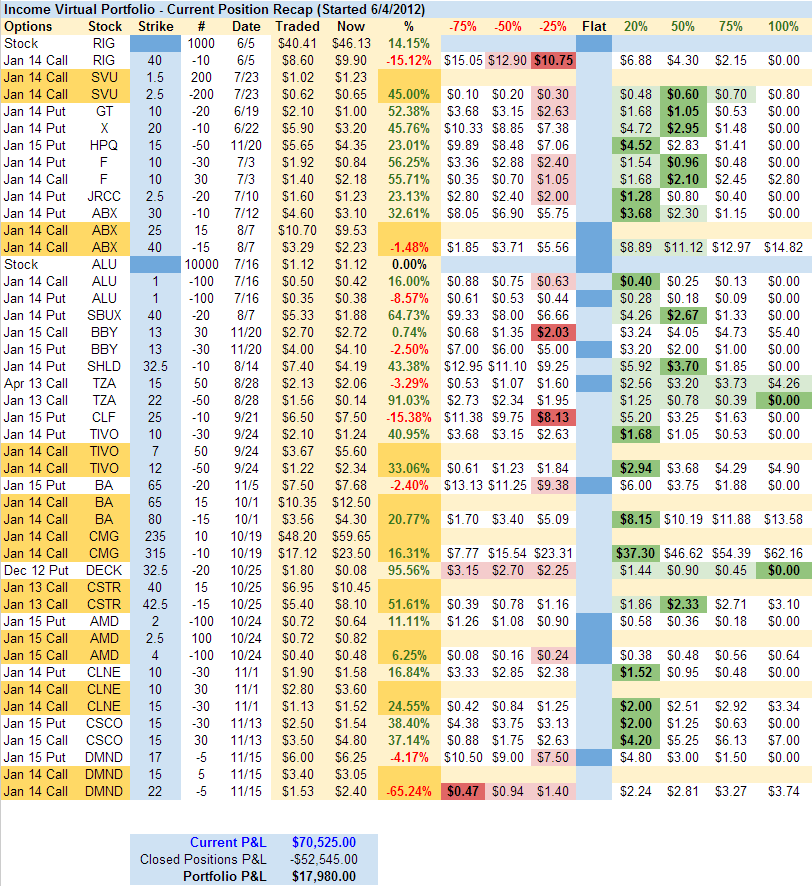
Task: Select the Current P&L value $70,525.00
Action: 324,843
